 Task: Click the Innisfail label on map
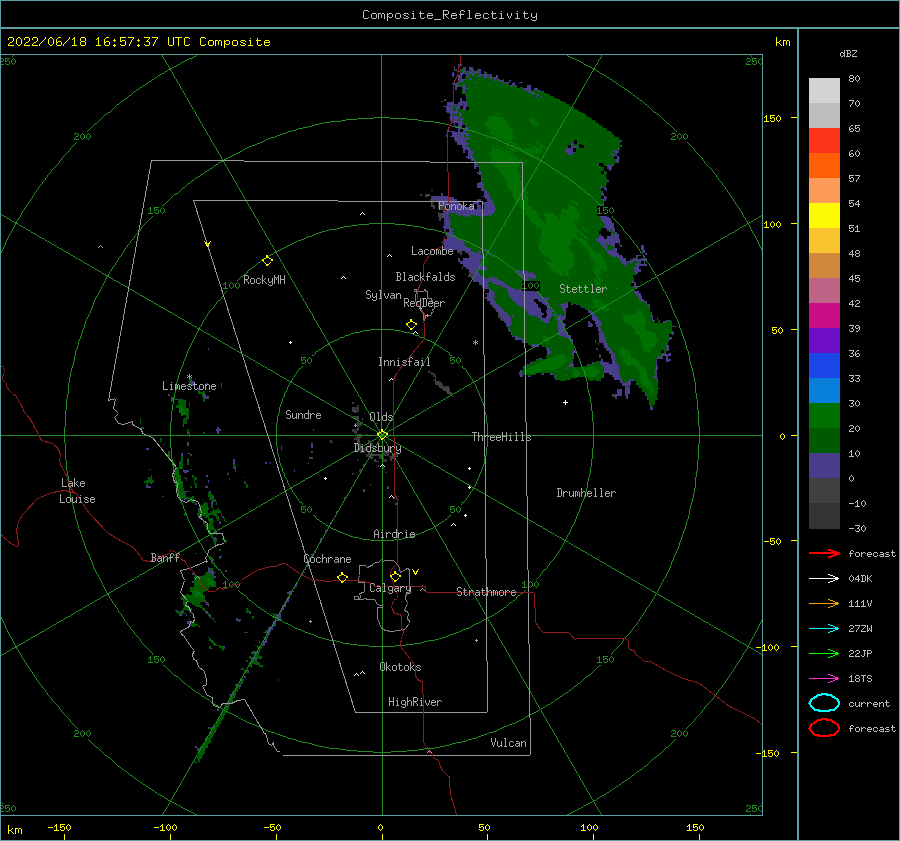pyautogui.click(x=404, y=362)
